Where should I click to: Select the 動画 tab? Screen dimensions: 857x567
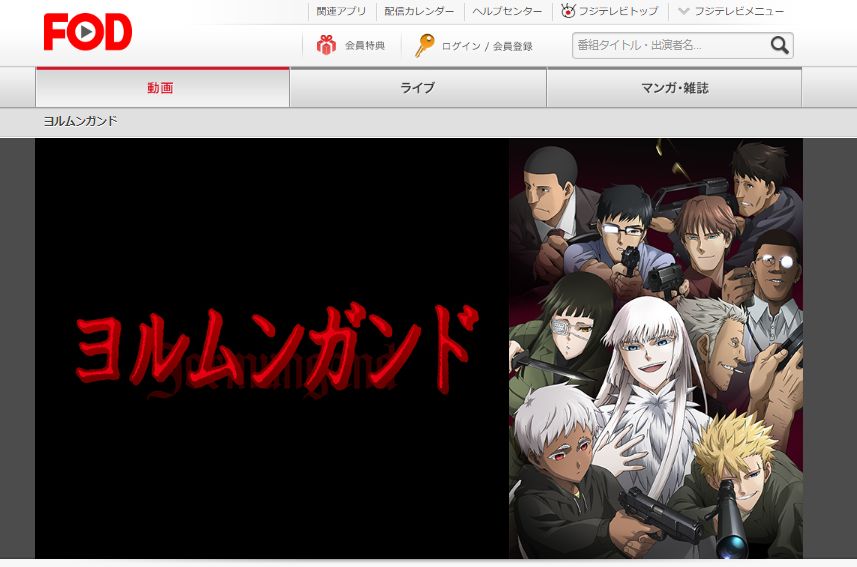[162, 87]
